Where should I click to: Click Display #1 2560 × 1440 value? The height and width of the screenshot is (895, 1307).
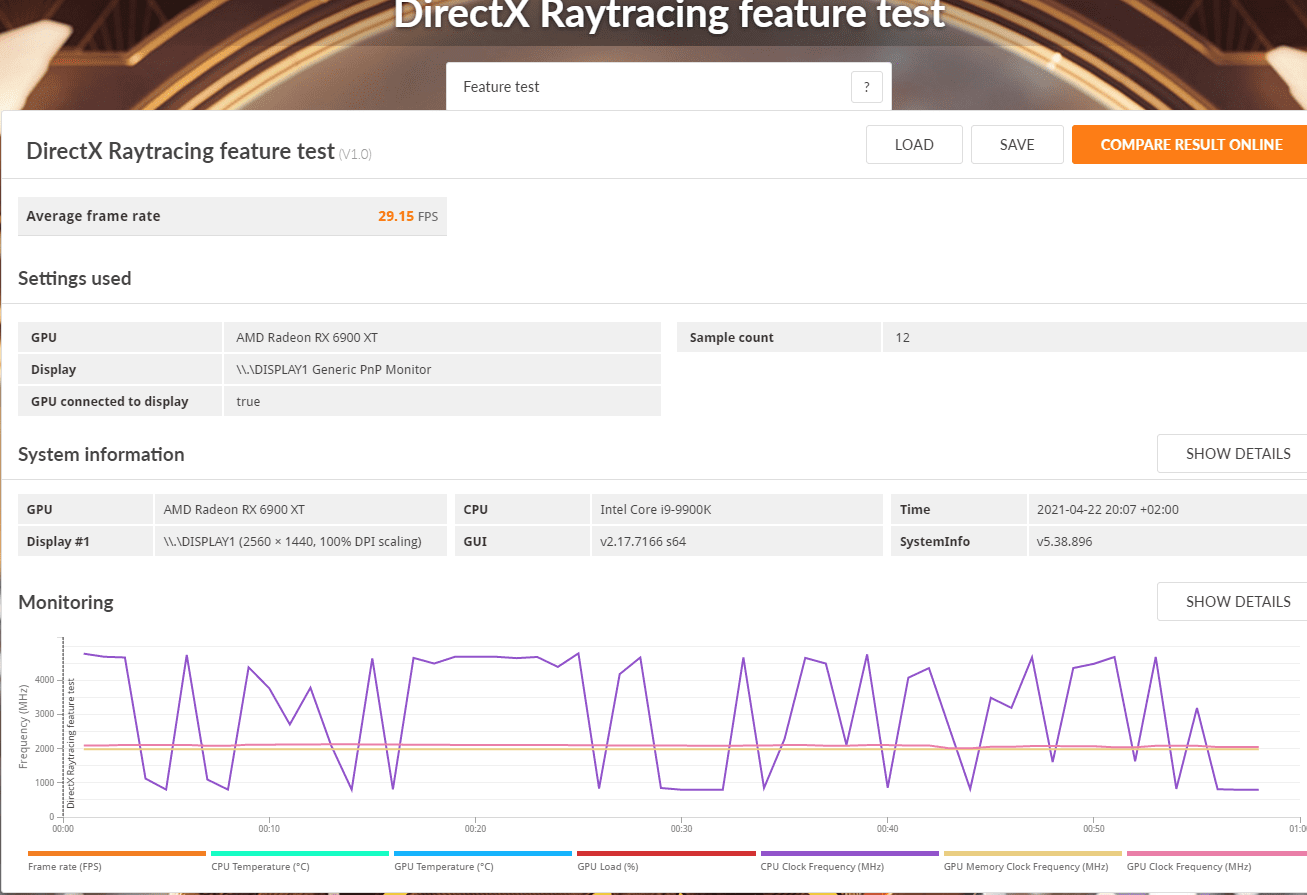293,542
